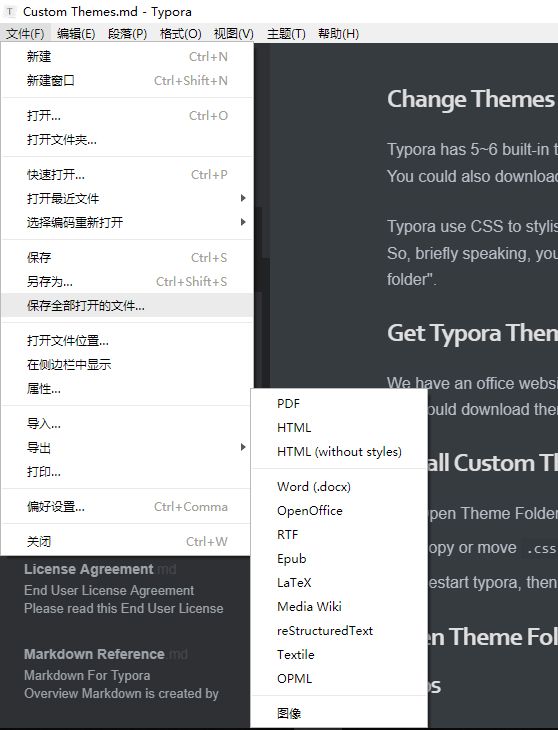Screen dimensions: 558x730
Task: Choose LaTeX export format
Action: point(339,582)
